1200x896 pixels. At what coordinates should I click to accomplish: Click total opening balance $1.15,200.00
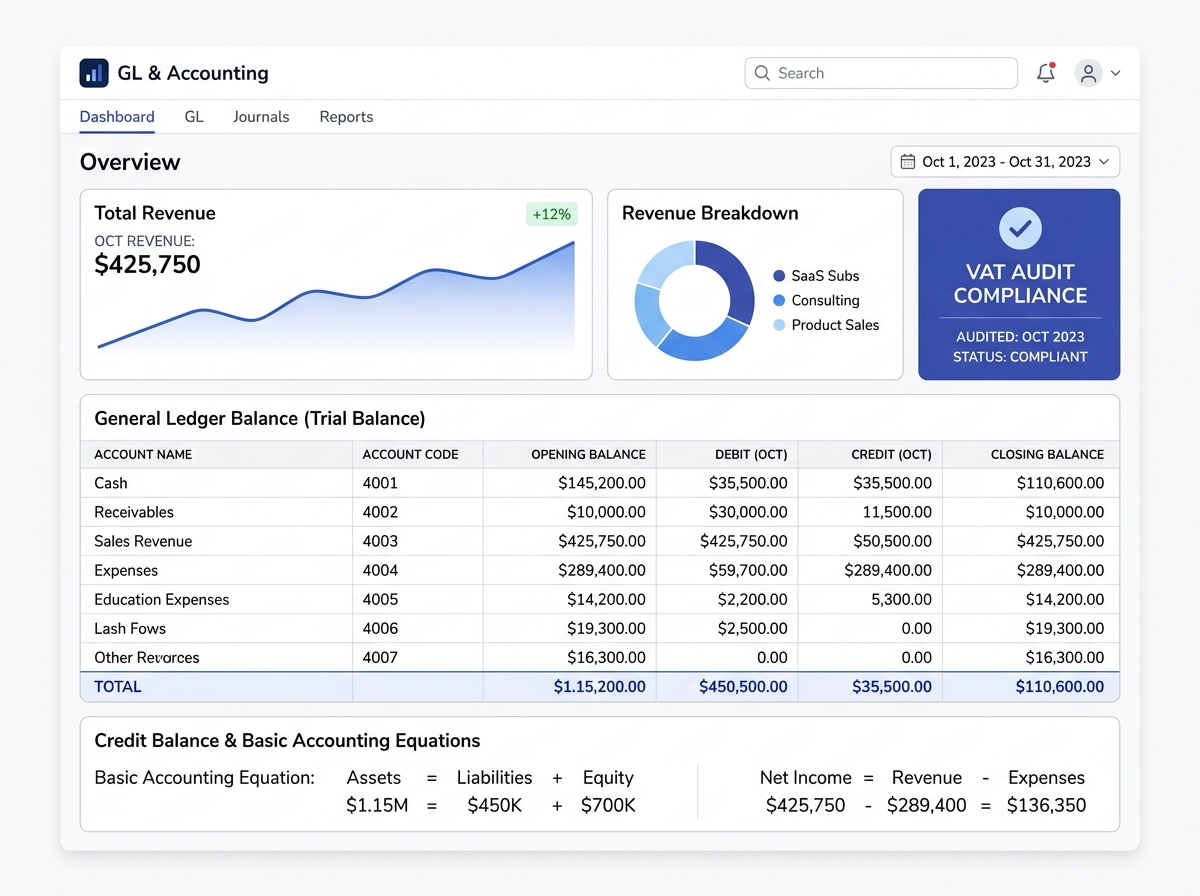(599, 686)
